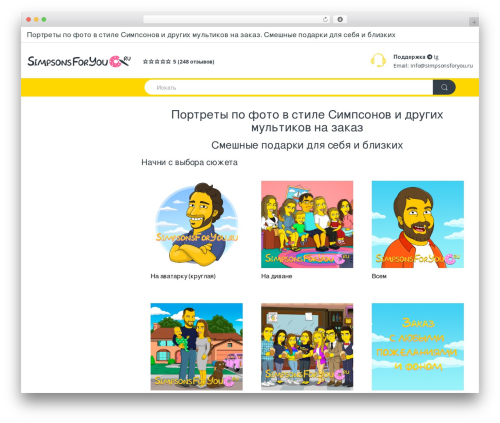The height and width of the screenshot is (423, 500).
Task: Click the page title text in tab bar
Action: (211, 35)
